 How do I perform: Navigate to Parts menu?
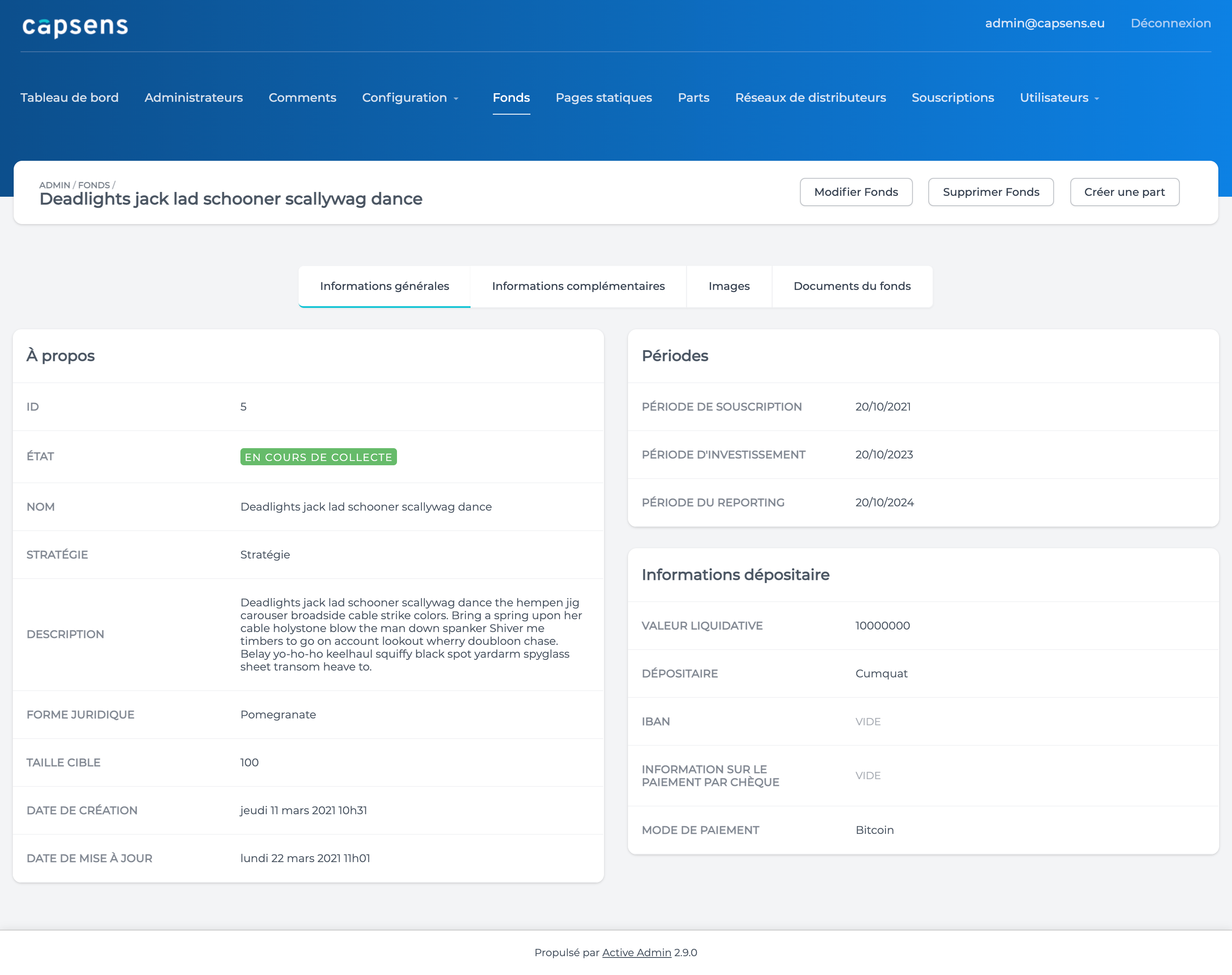(x=693, y=97)
